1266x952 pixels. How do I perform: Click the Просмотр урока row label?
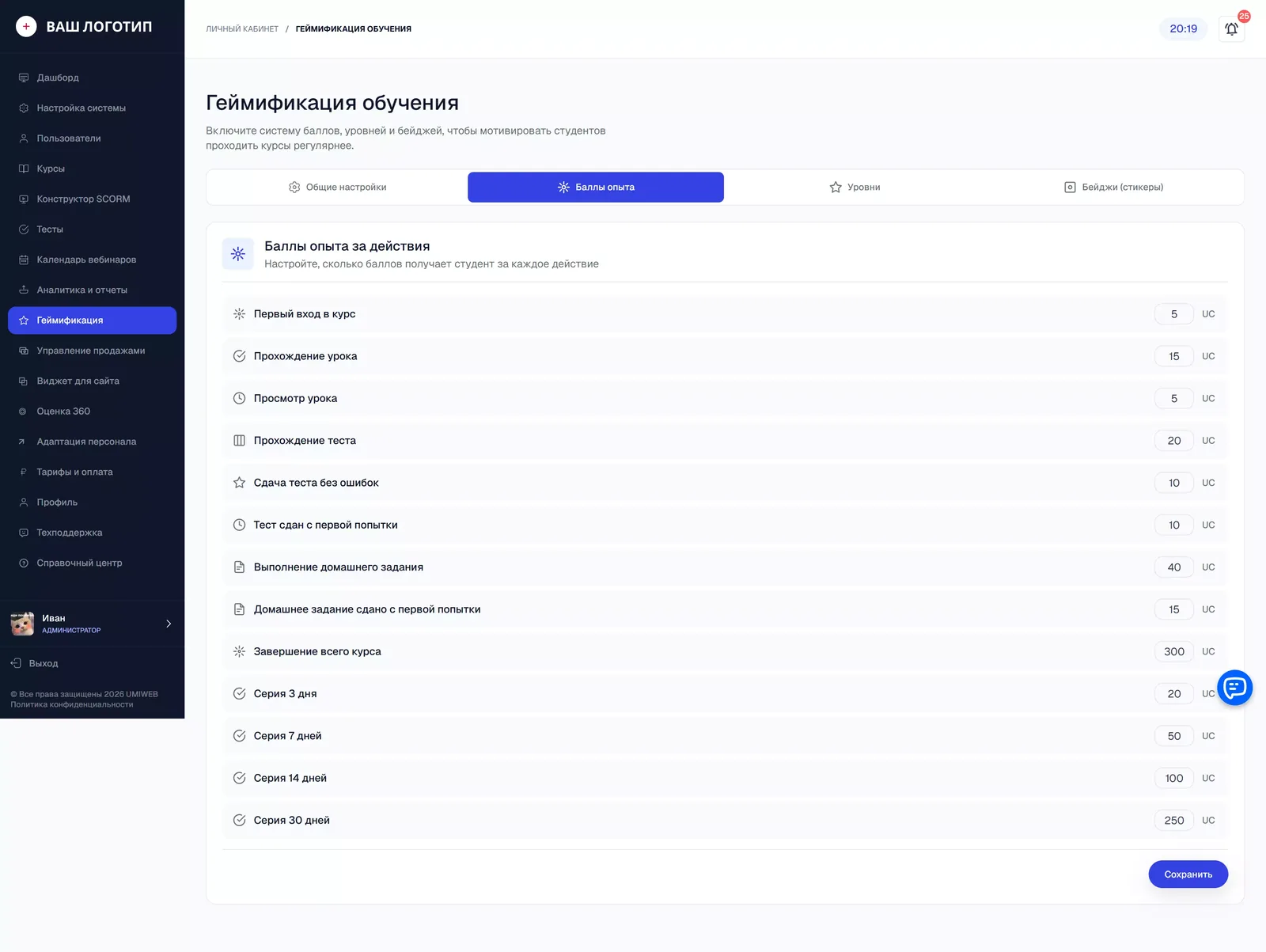(x=295, y=398)
